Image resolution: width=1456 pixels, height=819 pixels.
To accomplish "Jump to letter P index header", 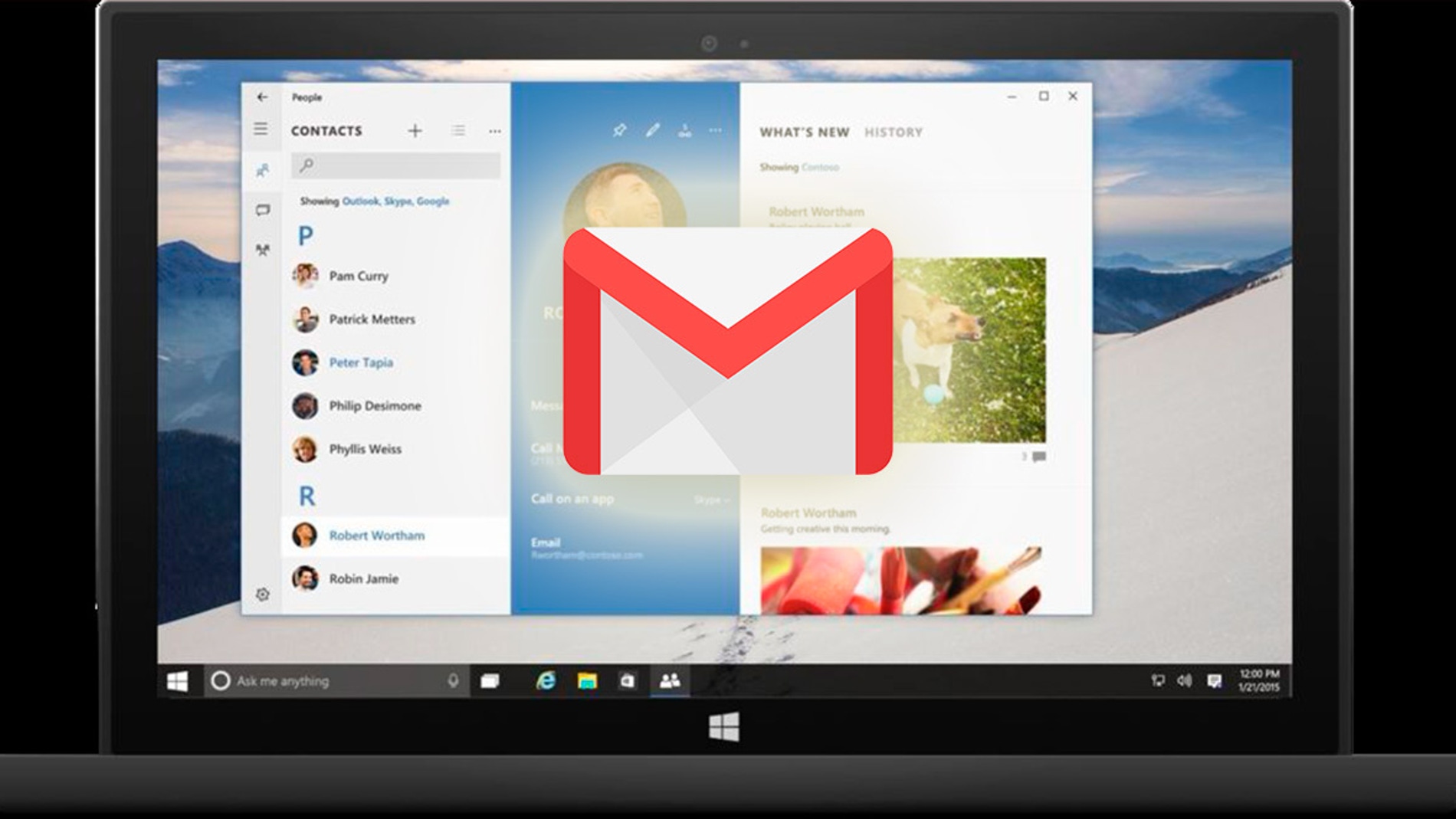I will pos(305,235).
